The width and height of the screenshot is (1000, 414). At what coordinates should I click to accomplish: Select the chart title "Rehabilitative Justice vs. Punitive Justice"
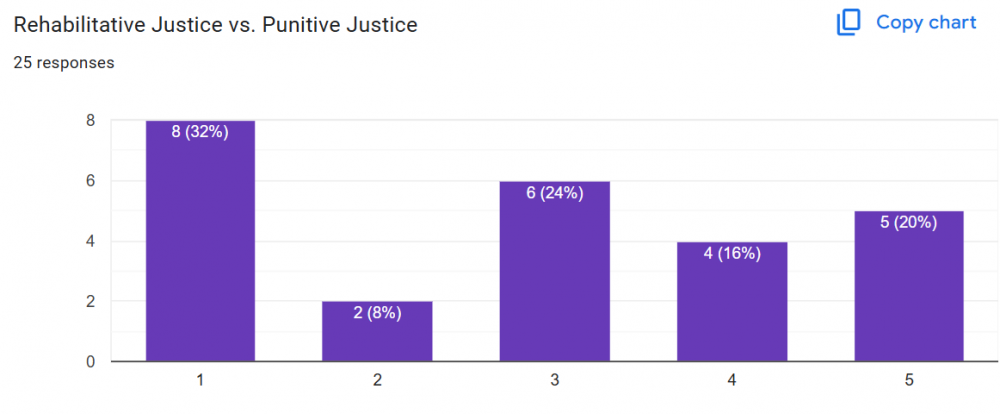215,25
